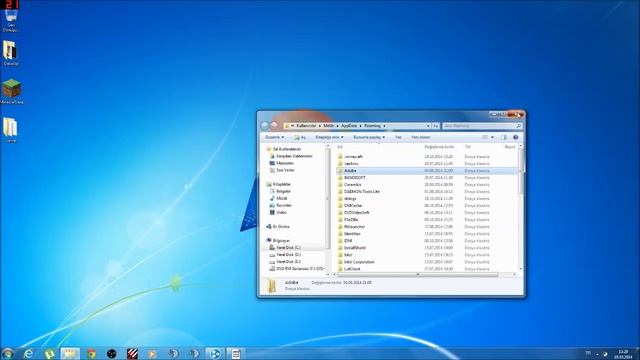
Task: Expand the address bar history dropdown
Action: [x=428, y=126]
